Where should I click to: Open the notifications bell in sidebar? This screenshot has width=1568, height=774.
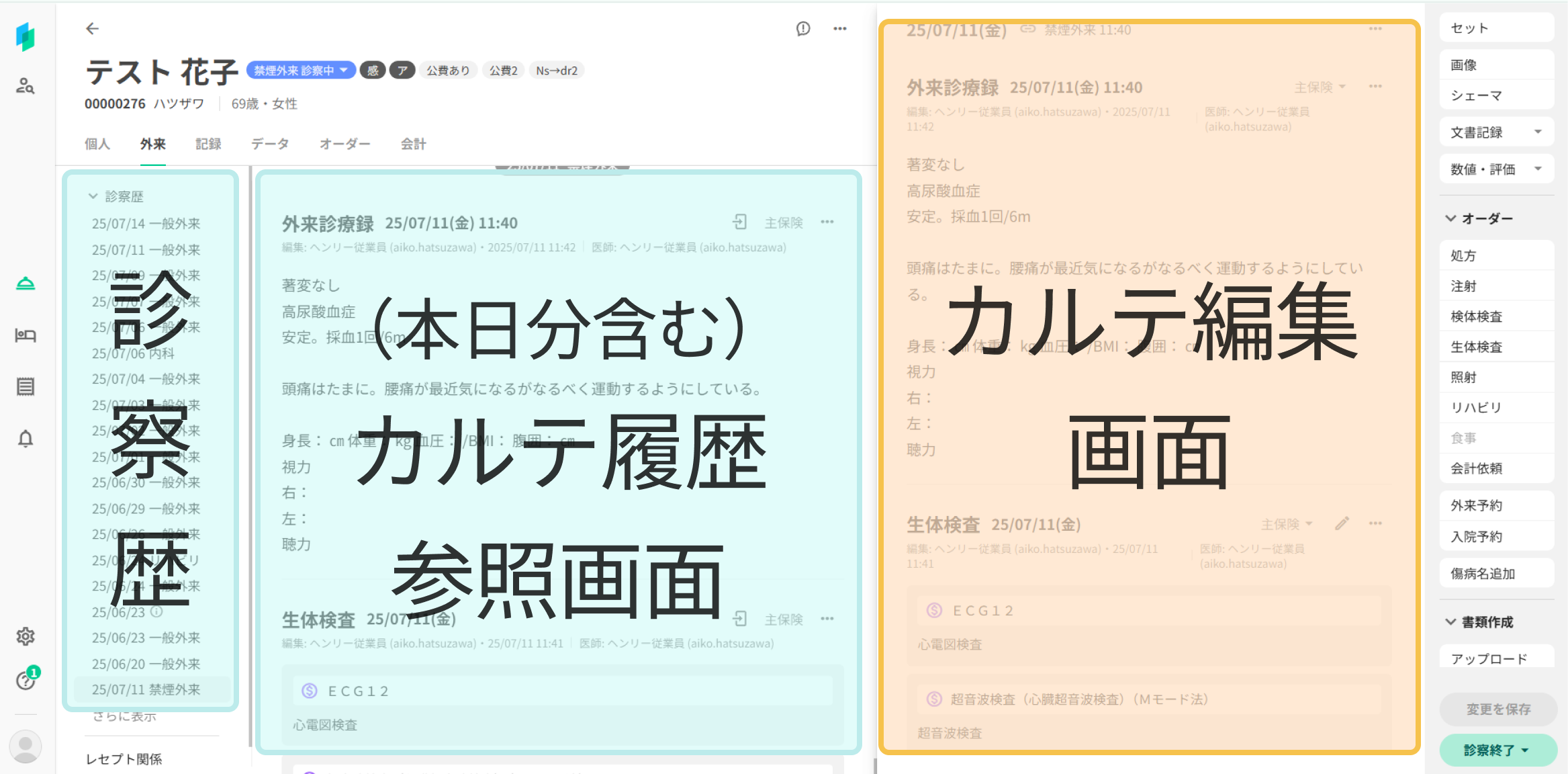coord(26,439)
